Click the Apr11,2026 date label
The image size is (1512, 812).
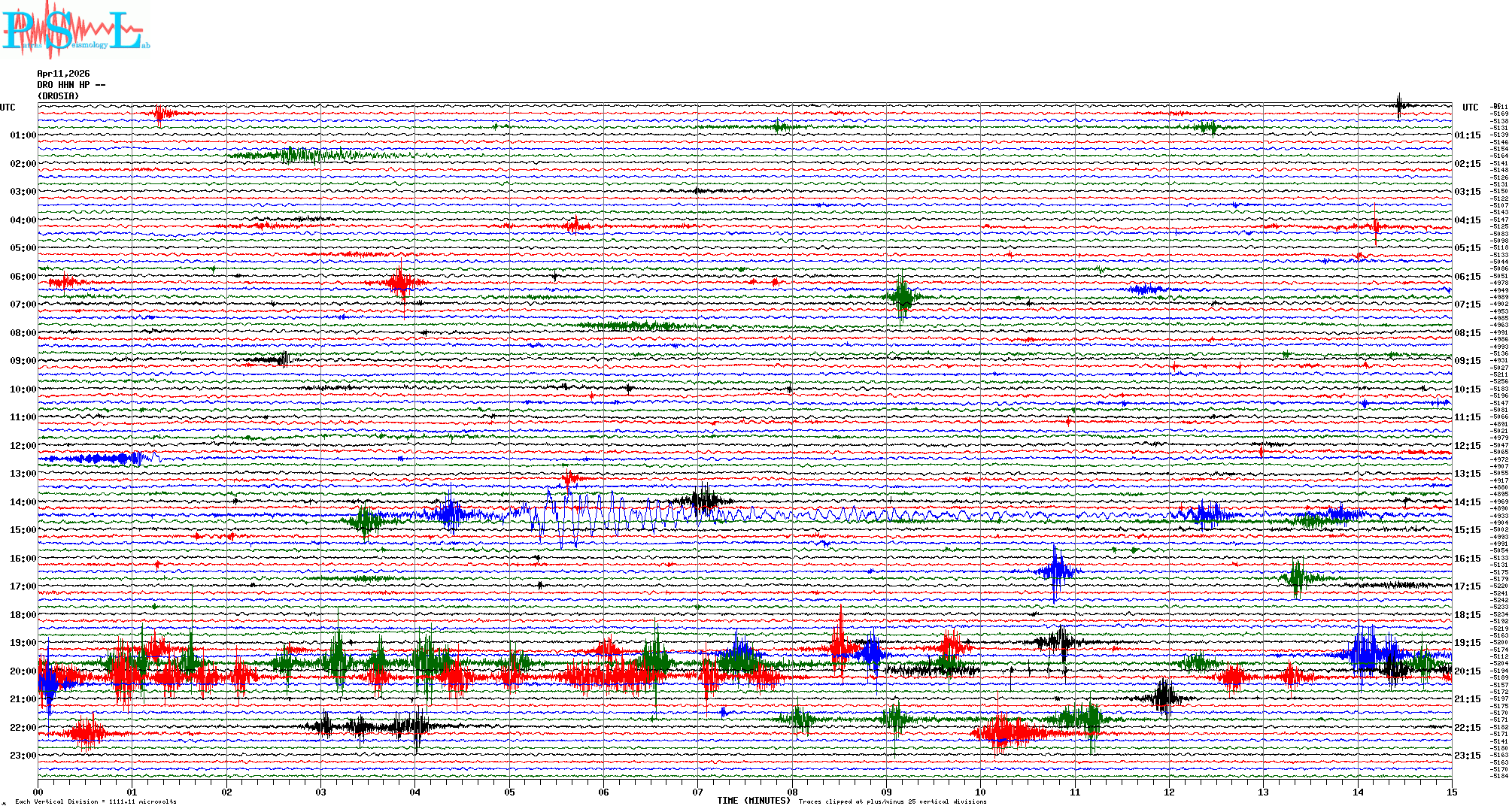(63, 74)
